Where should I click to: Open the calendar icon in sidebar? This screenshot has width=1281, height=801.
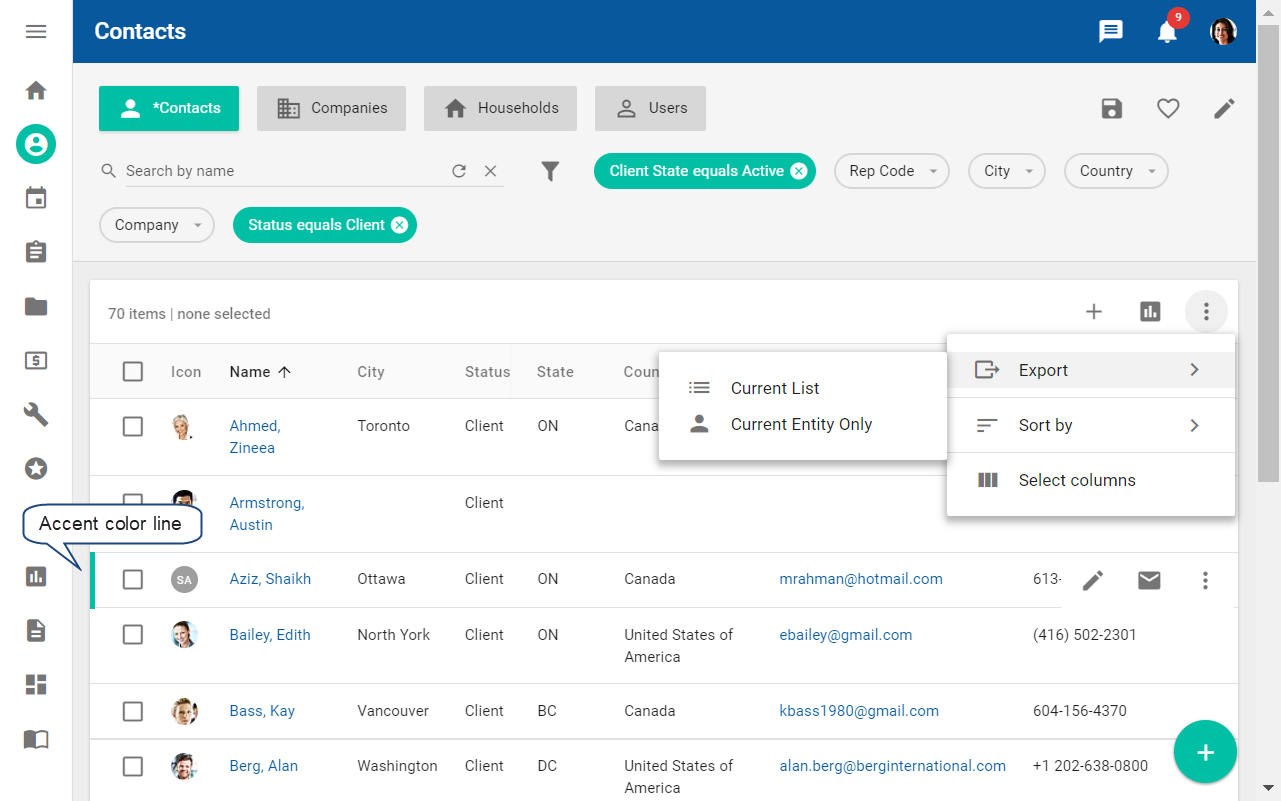pos(36,198)
